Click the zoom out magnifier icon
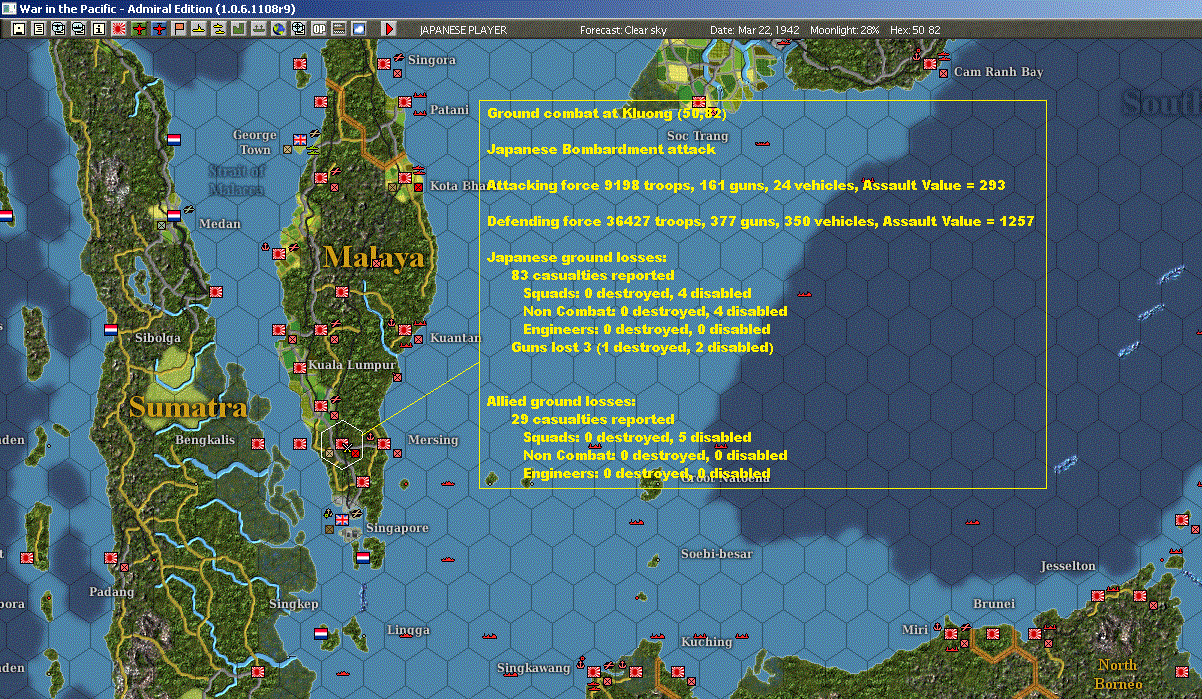The image size is (1202, 699). pos(79,29)
